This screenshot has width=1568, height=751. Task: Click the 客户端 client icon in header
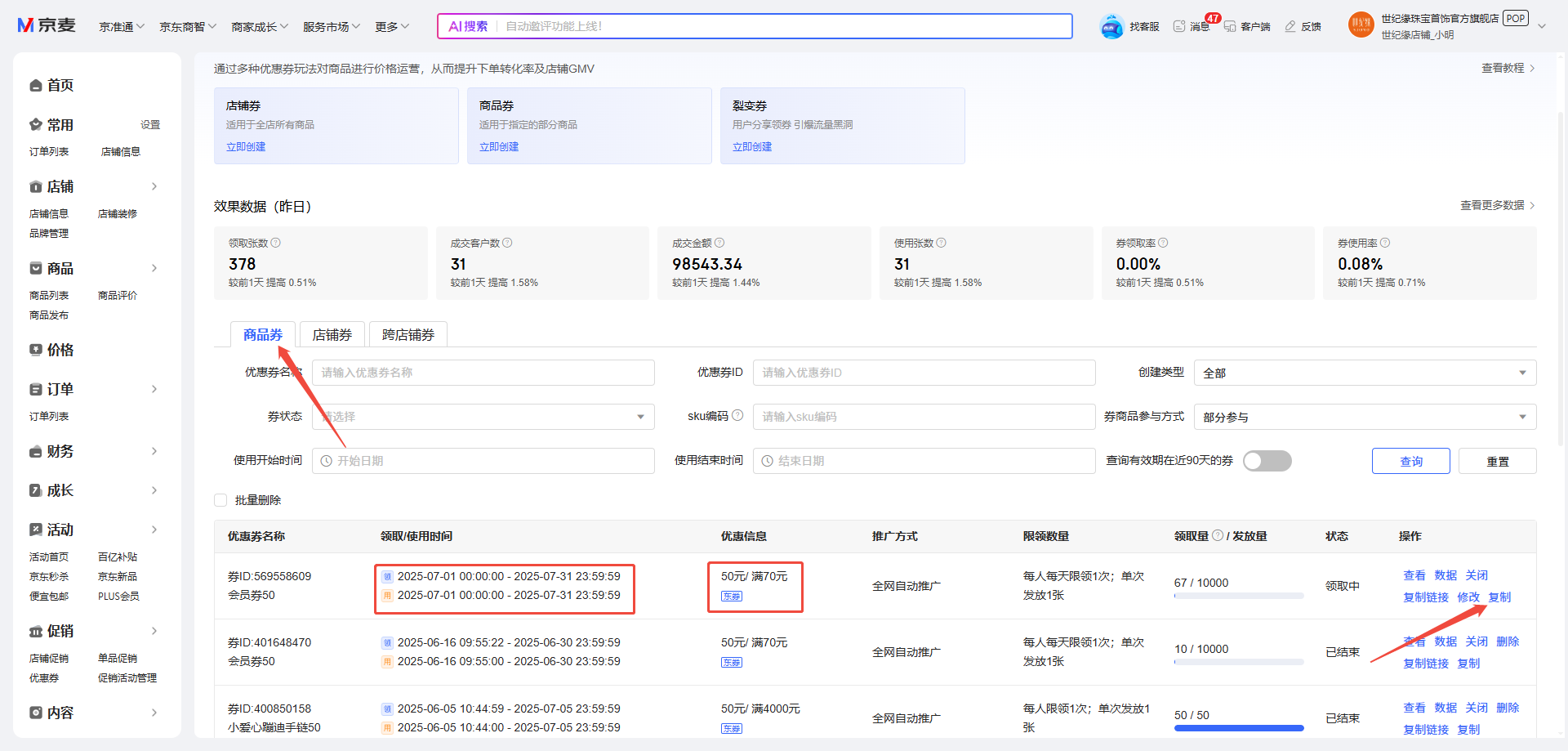click(x=1230, y=26)
